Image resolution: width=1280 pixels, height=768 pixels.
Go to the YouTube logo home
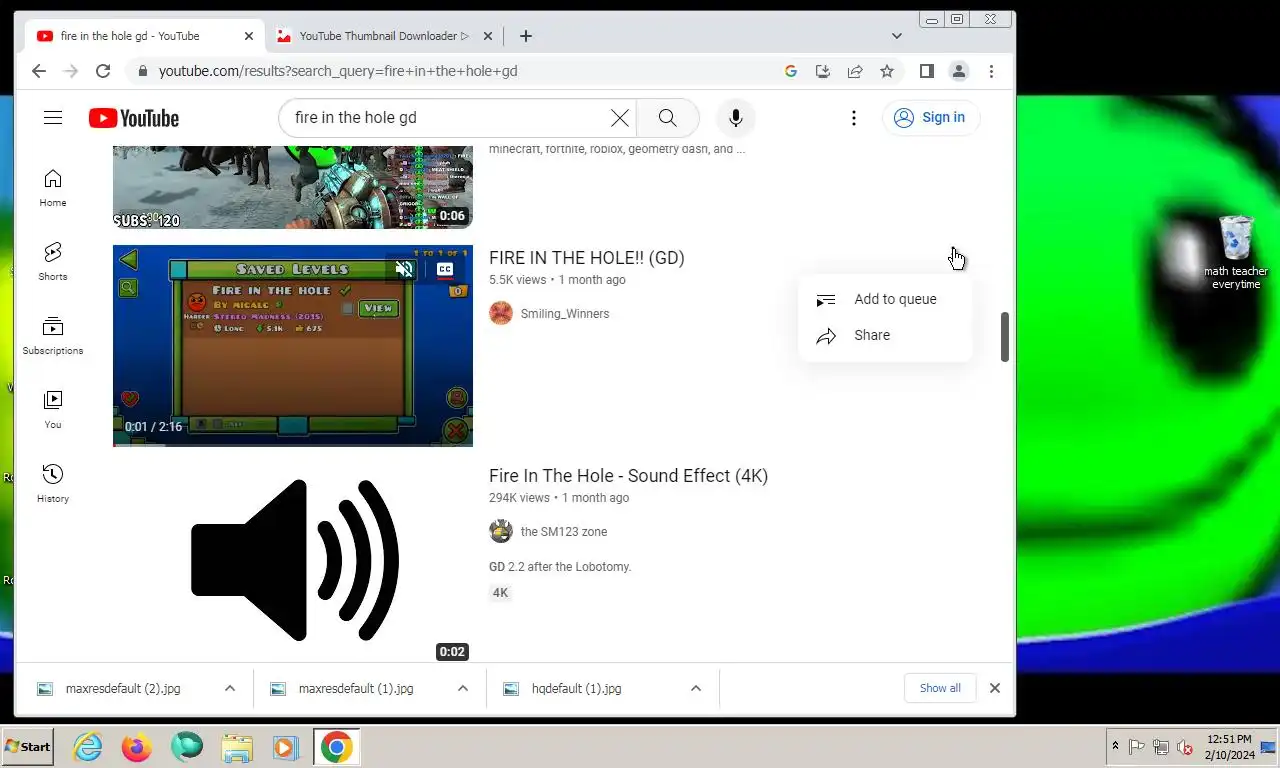134,118
